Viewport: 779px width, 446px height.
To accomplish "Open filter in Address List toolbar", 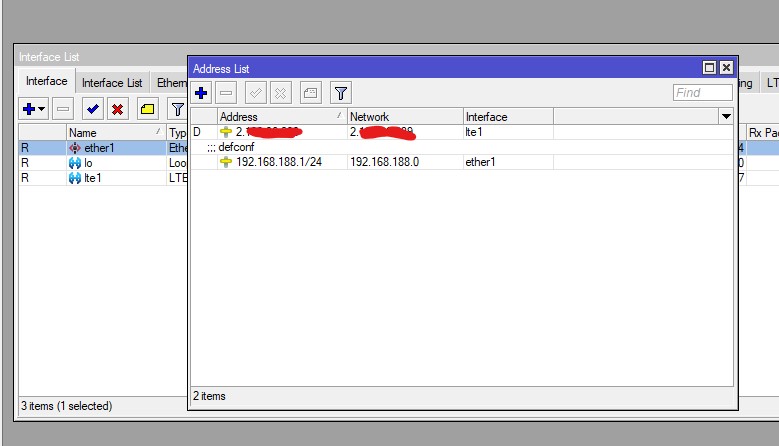I will (x=340, y=93).
